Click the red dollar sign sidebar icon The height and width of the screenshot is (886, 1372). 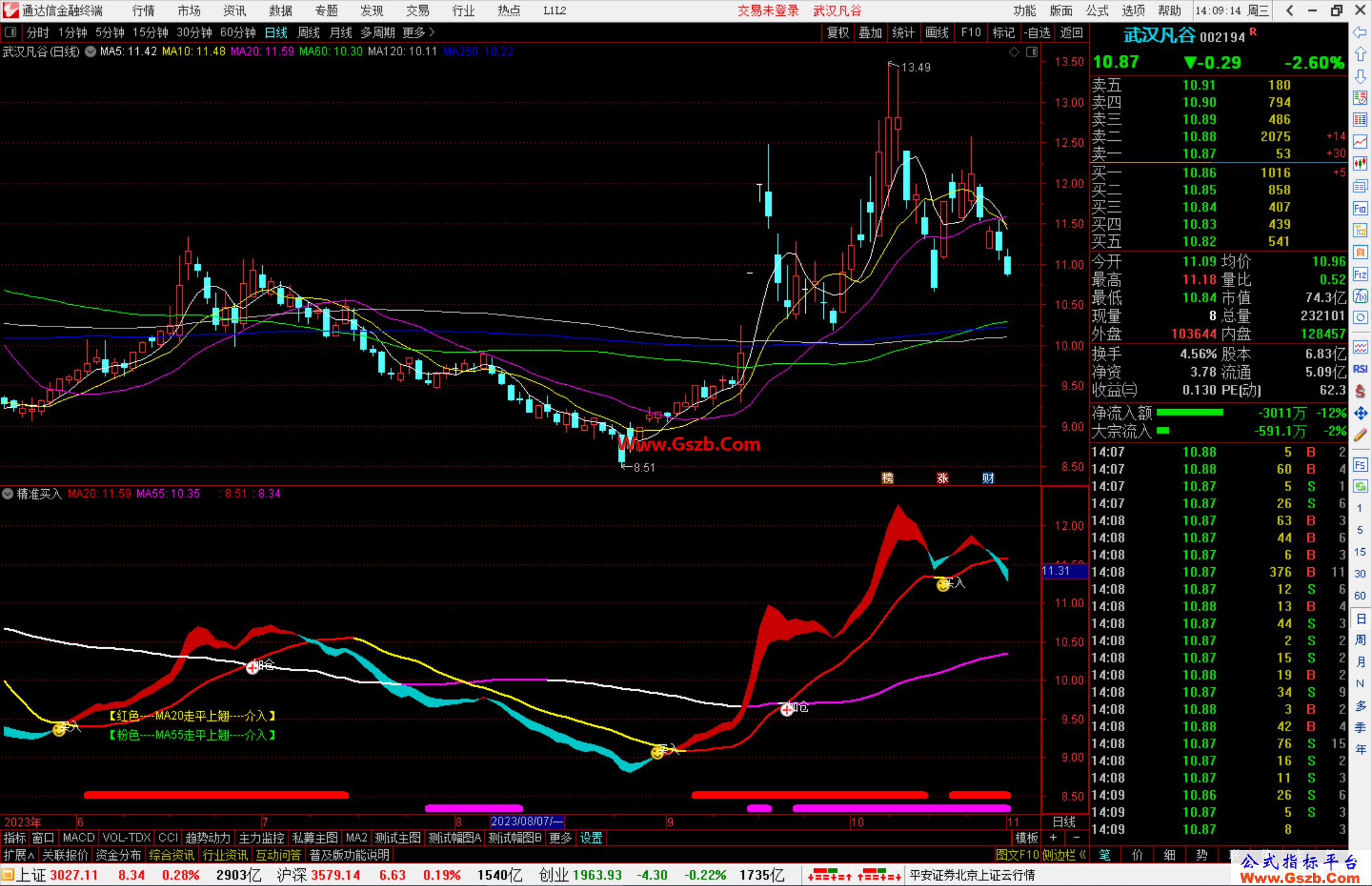1360,391
